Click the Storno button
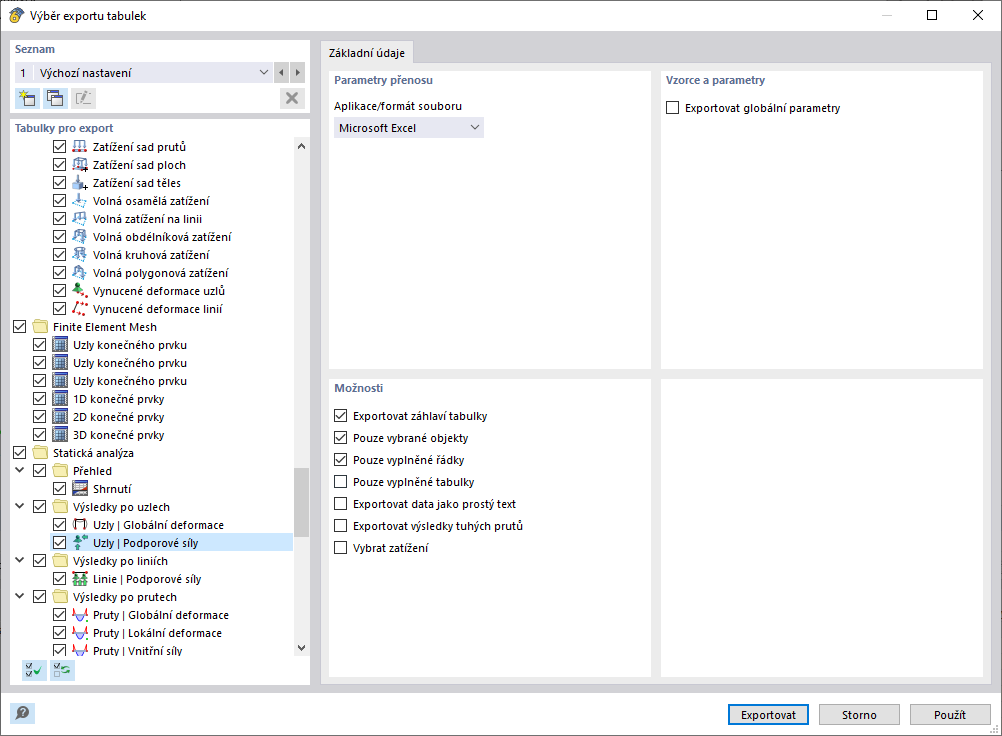 point(859,715)
